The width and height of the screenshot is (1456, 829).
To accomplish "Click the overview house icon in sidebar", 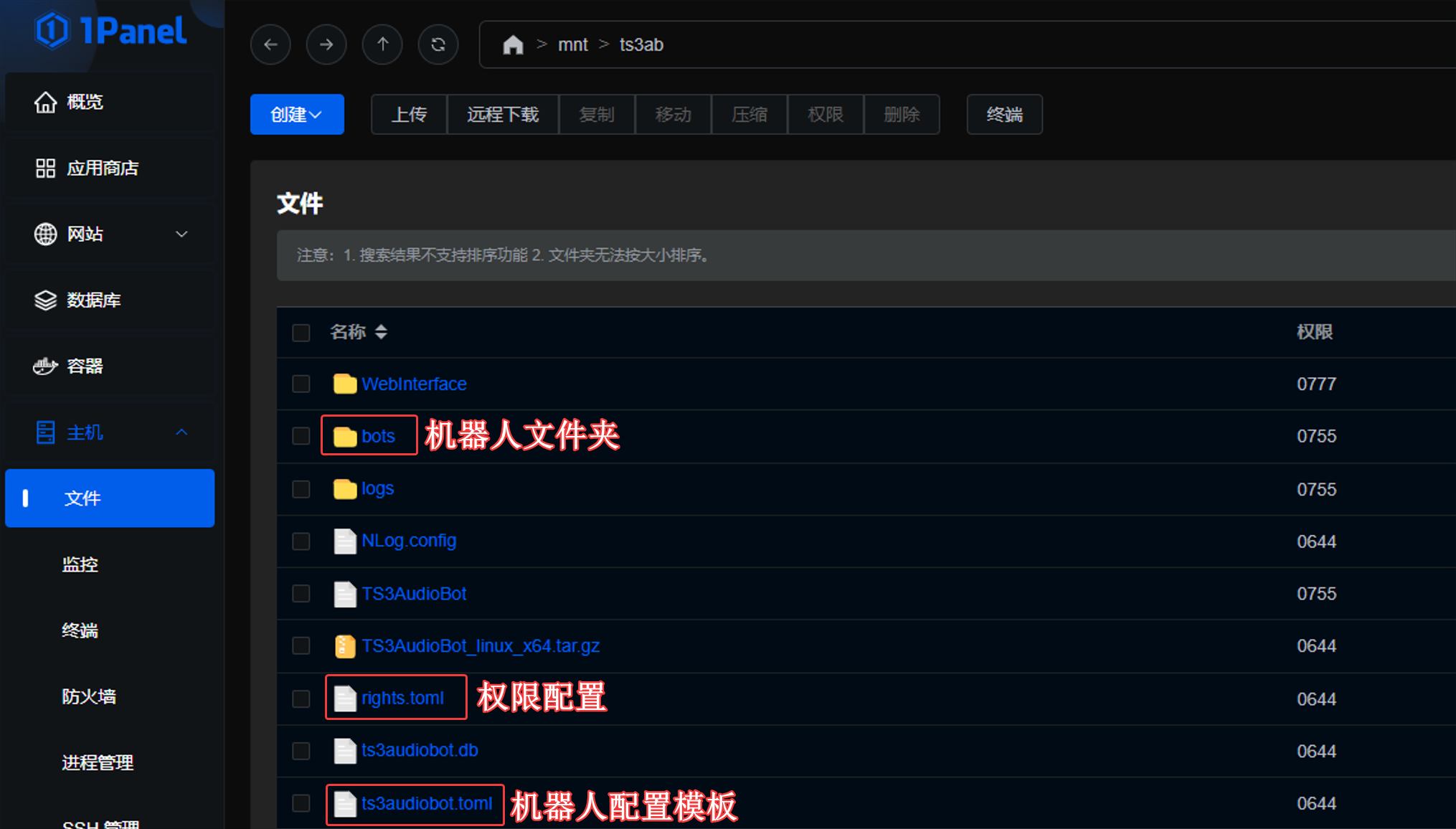I will [45, 103].
